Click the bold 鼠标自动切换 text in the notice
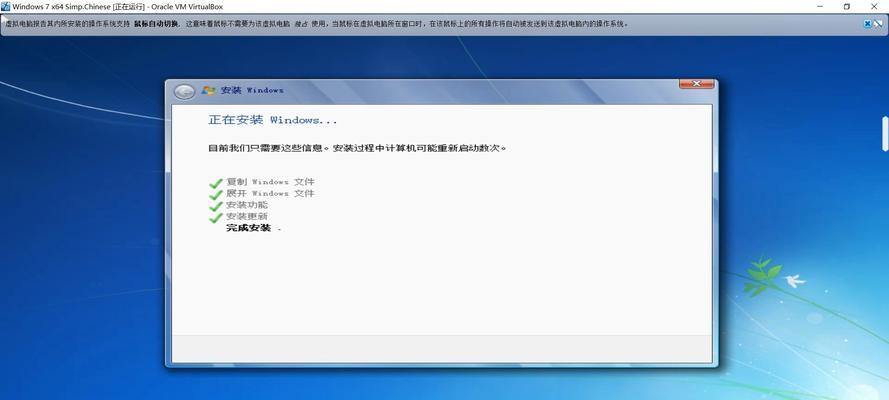This screenshot has width=889, height=400. click(156, 24)
